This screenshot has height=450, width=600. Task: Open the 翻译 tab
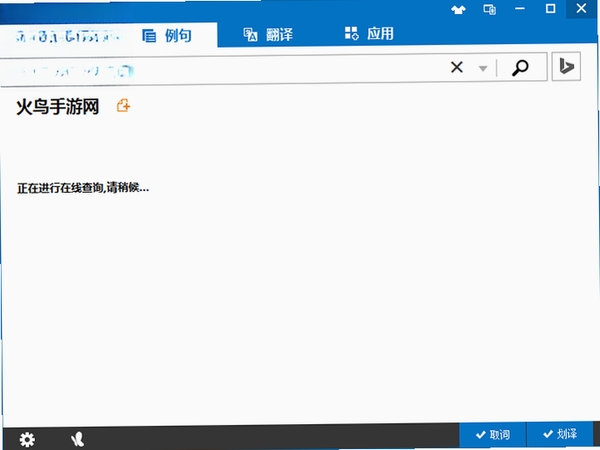pyautogui.click(x=268, y=34)
